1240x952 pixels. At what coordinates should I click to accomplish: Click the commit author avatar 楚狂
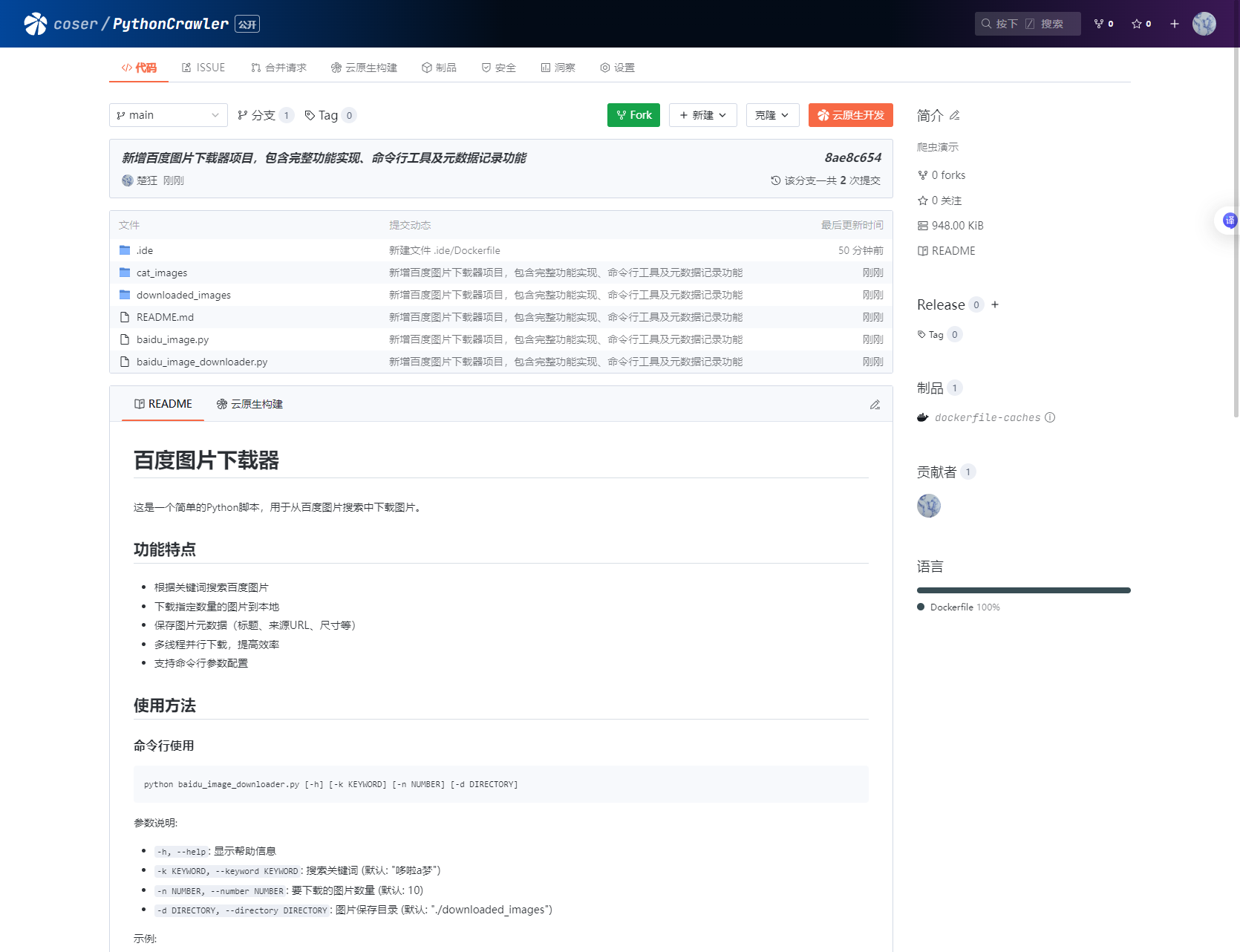(127, 180)
